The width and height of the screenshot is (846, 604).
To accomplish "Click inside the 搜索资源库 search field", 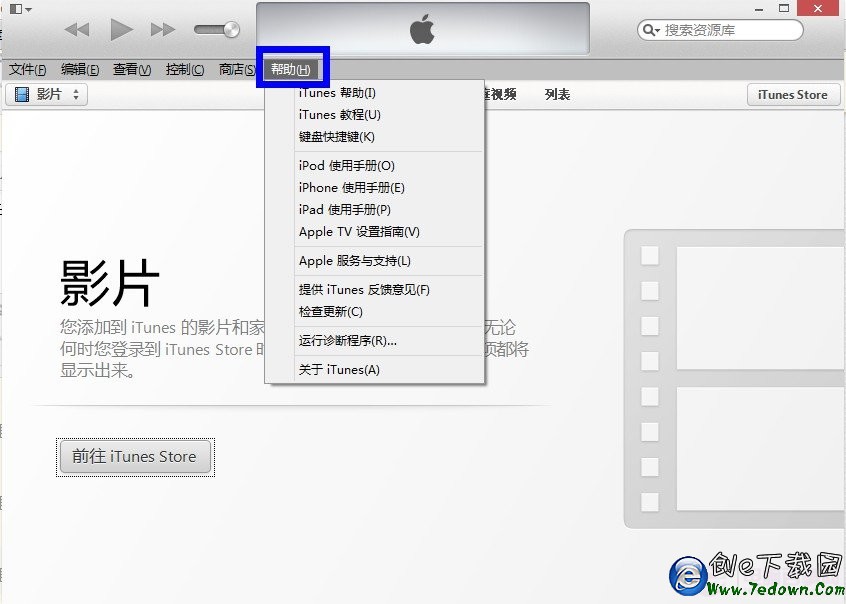I will [x=730, y=30].
